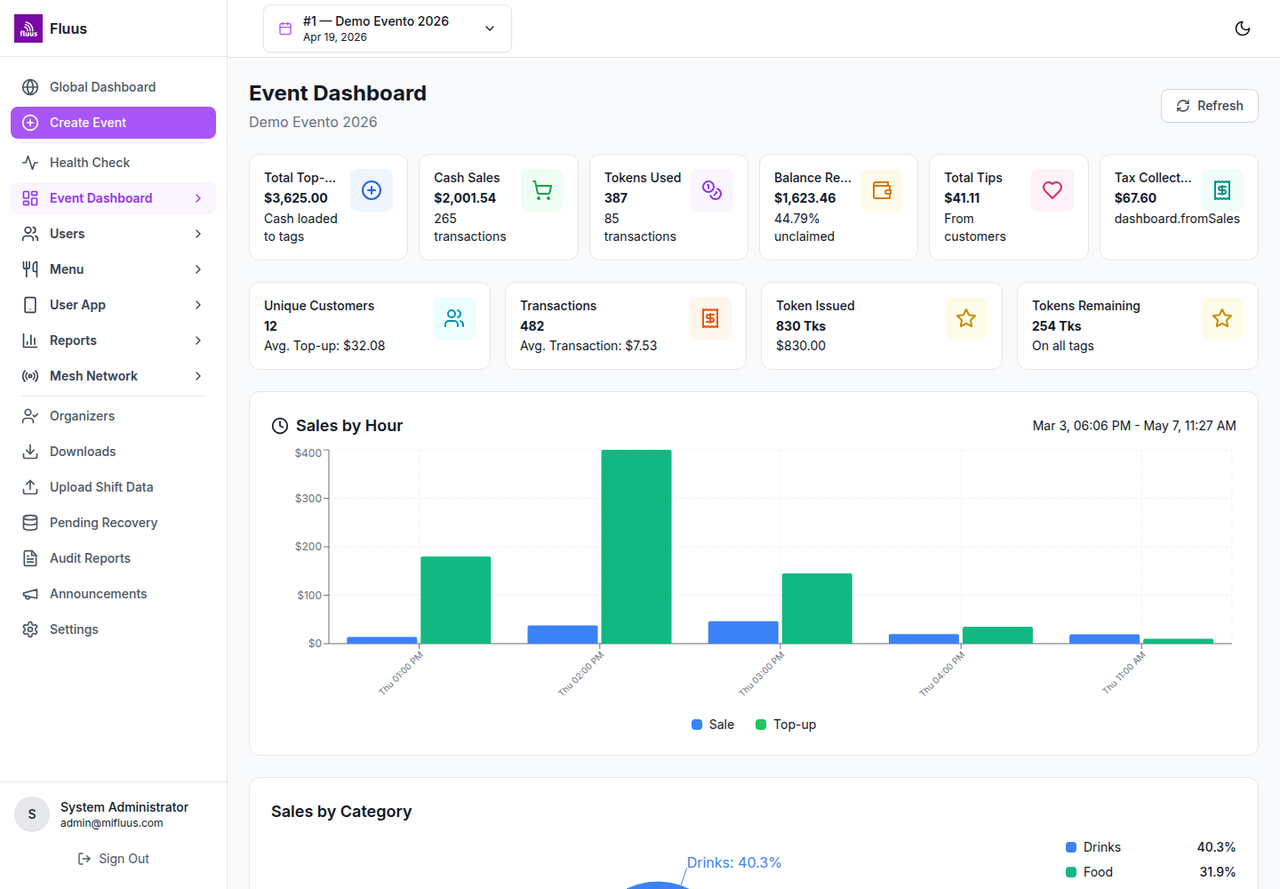This screenshot has width=1280, height=889.
Task: Expand Event Dashboard submenu chevron
Action: 198,198
